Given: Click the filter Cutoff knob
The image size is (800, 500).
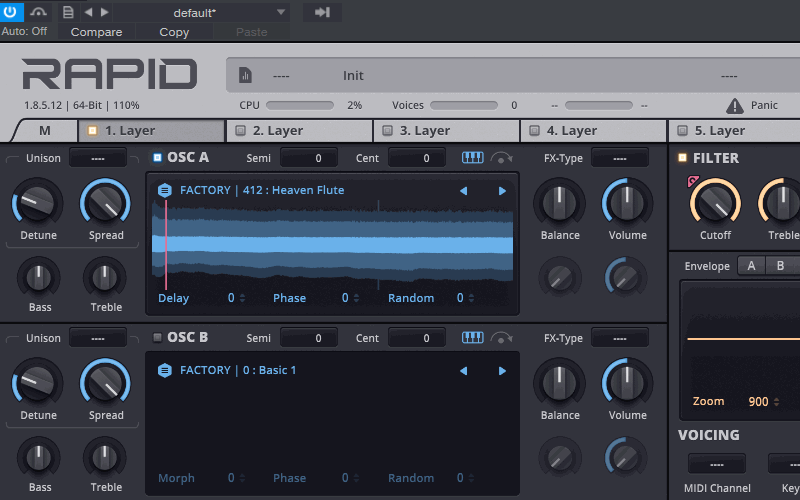Looking at the screenshot, I should (x=715, y=203).
